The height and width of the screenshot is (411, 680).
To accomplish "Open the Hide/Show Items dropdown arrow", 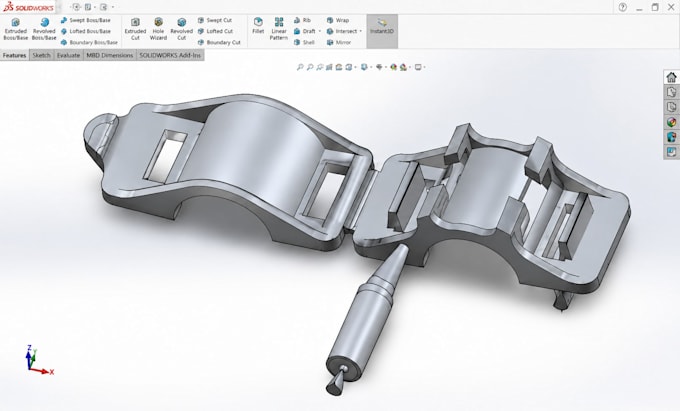I will [386, 67].
